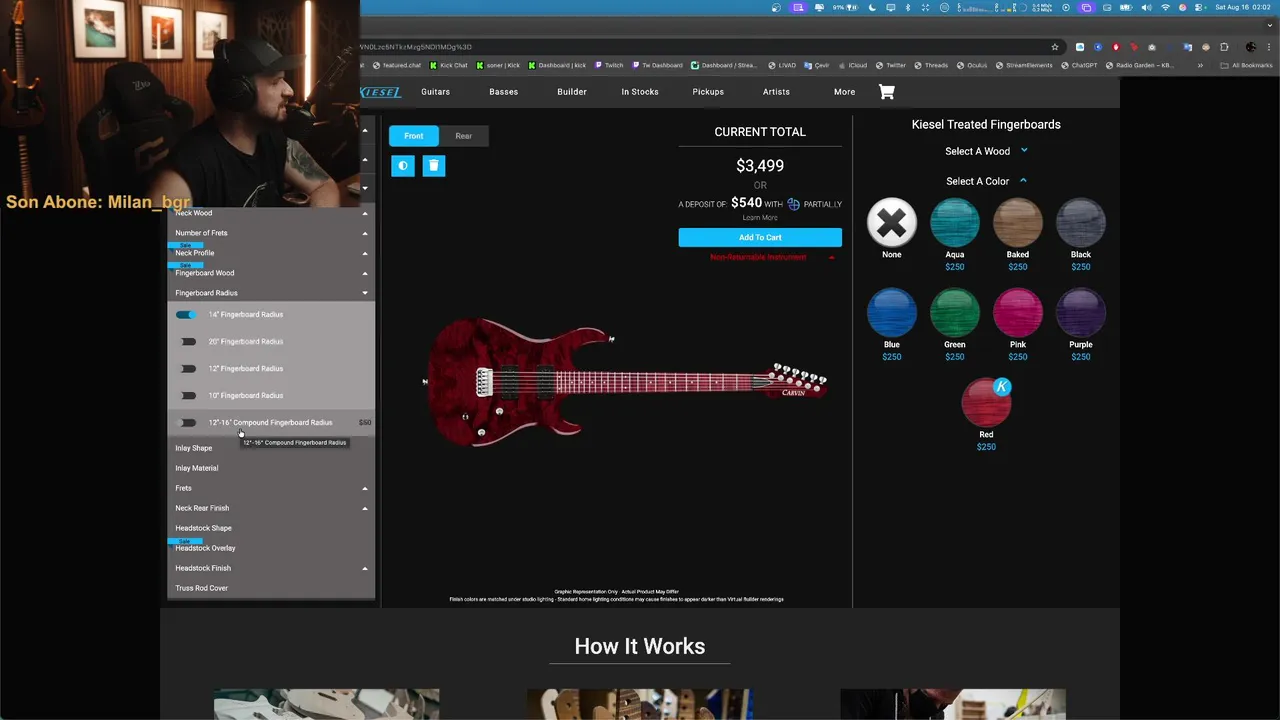Open Basses menu
Screen dimensions: 1280x720
(x=503, y=92)
